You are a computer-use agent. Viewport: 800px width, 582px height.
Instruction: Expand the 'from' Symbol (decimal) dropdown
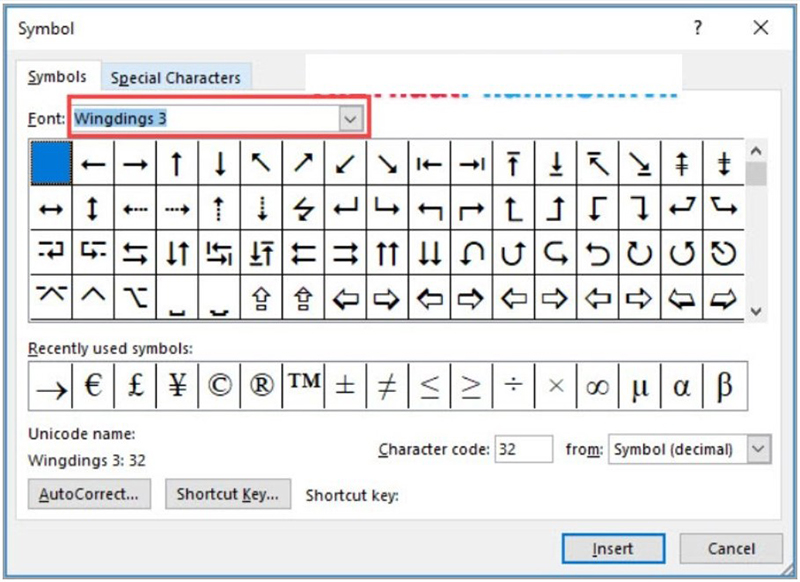(759, 449)
